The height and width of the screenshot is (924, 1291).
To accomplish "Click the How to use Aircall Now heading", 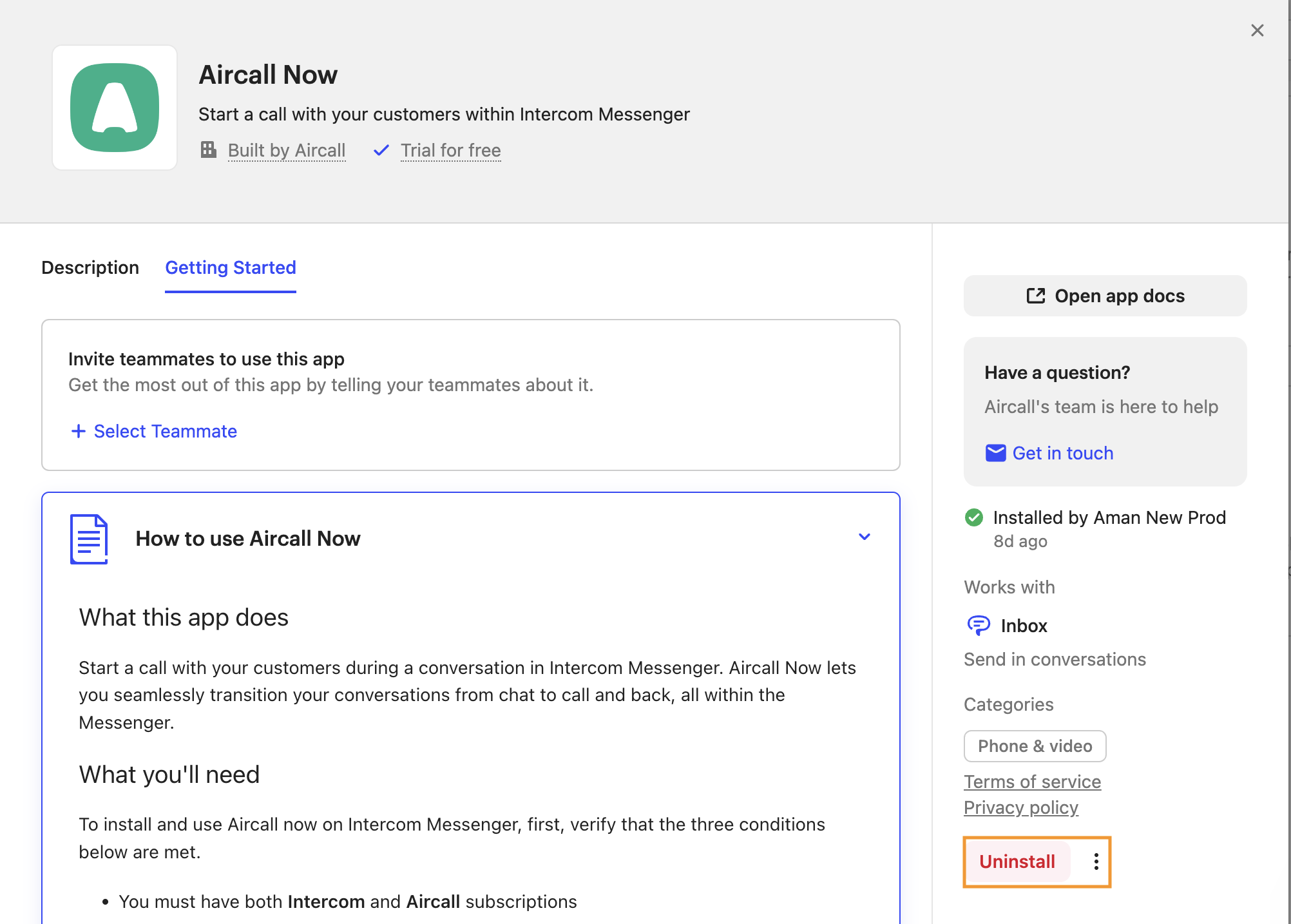I will (x=248, y=538).
